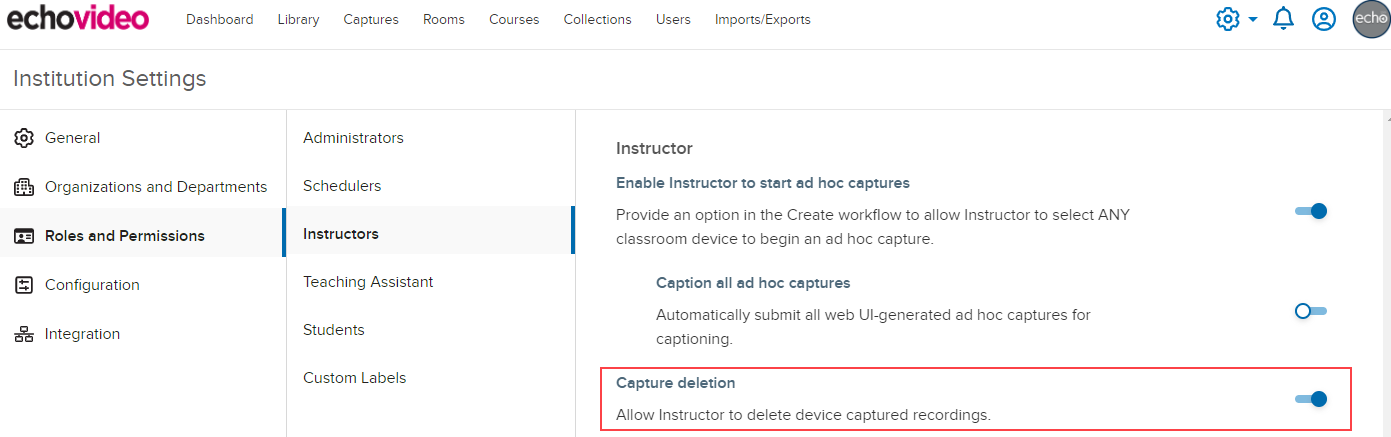Viewport: 1391px width, 437px height.
Task: Select the Administrators role
Action: 353,138
